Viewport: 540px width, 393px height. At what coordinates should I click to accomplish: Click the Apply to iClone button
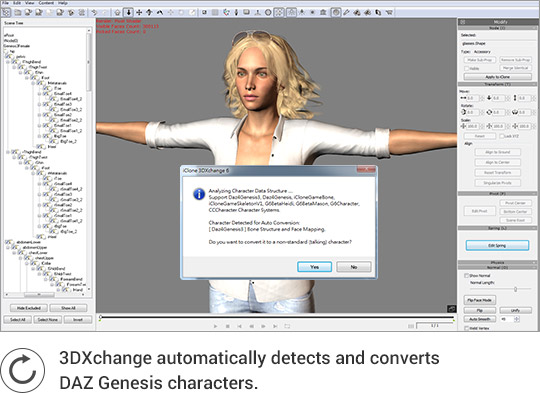click(x=497, y=77)
